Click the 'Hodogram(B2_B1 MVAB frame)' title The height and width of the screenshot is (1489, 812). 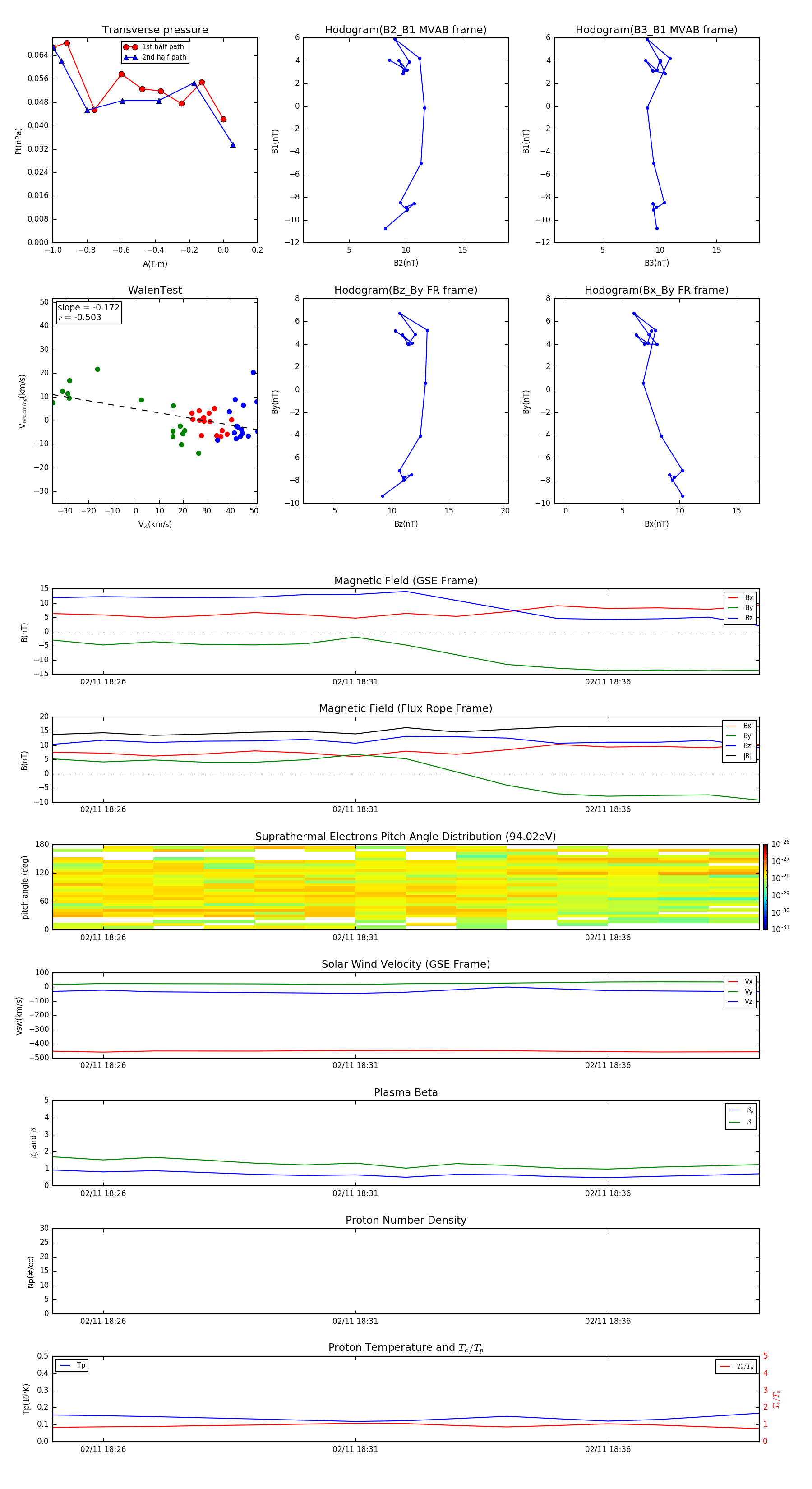coord(406,30)
